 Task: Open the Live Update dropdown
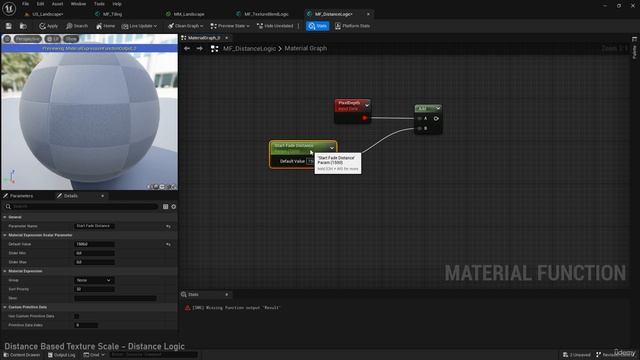(139, 26)
